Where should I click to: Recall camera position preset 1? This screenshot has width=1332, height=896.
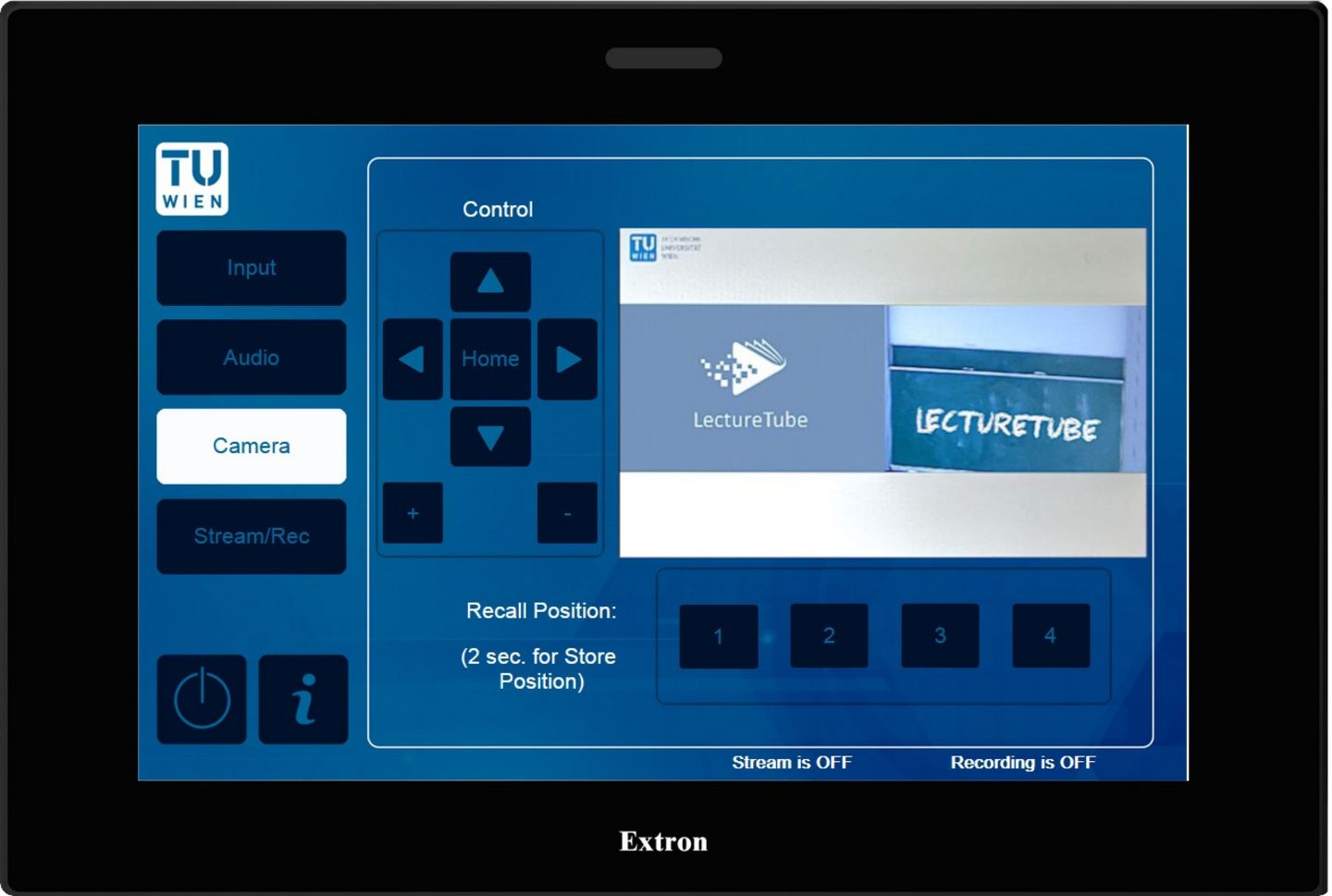point(719,636)
